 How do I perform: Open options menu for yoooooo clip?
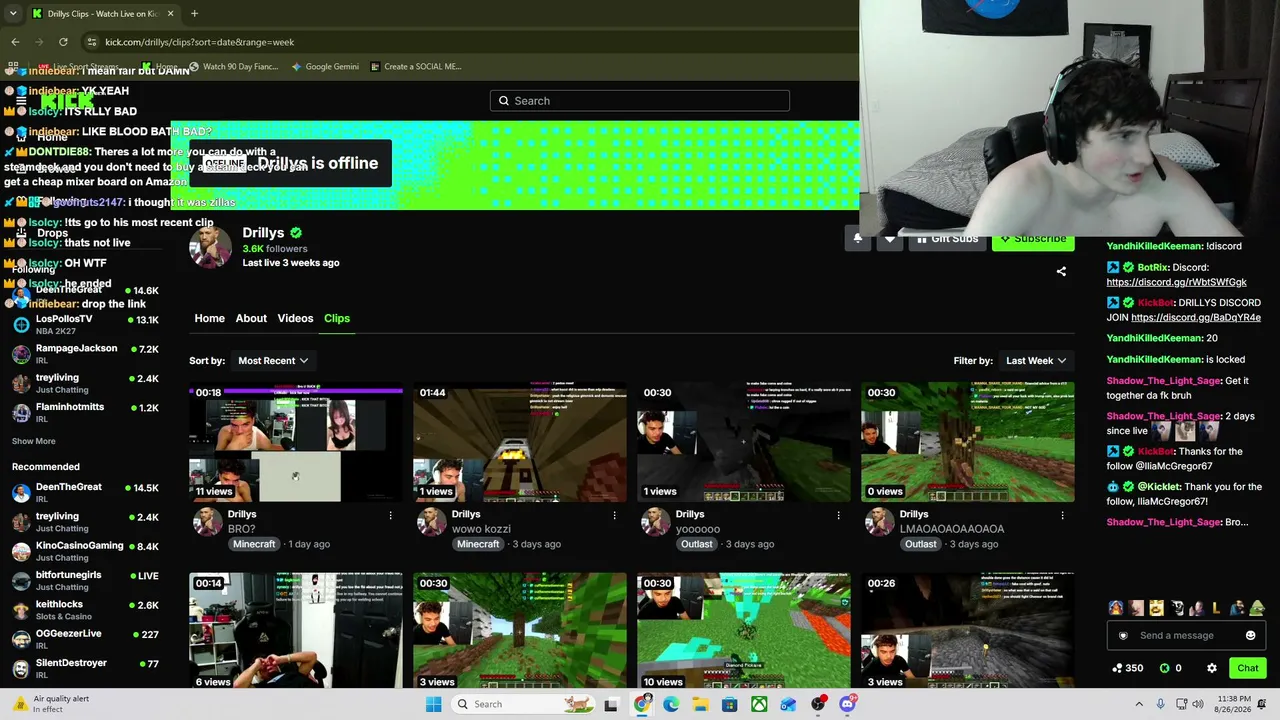(x=838, y=515)
